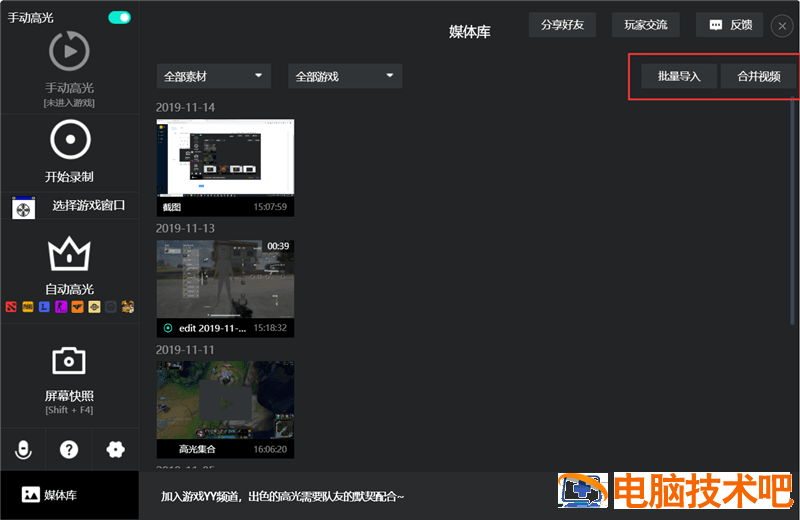Click the media list vertical scrollbar
Screen dimensions: 800x520
pos(792,209)
